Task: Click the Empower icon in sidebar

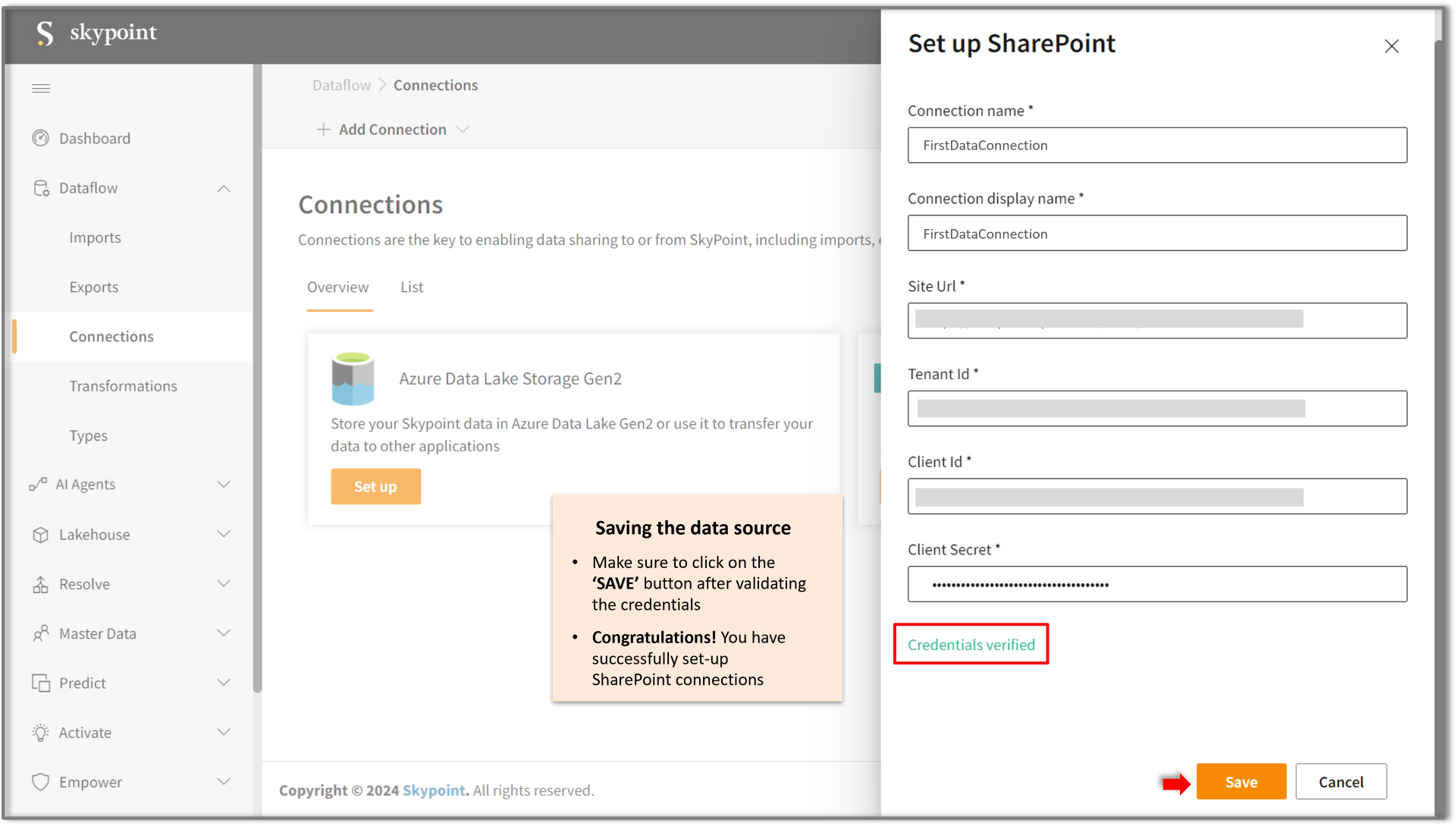Action: [x=40, y=781]
